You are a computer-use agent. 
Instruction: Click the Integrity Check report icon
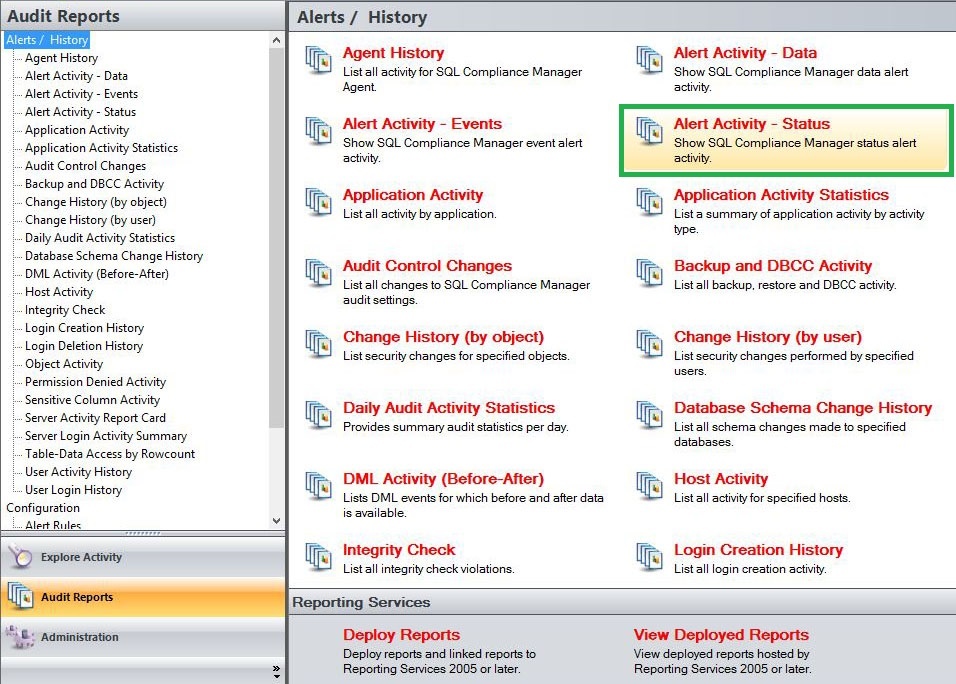tap(318, 557)
